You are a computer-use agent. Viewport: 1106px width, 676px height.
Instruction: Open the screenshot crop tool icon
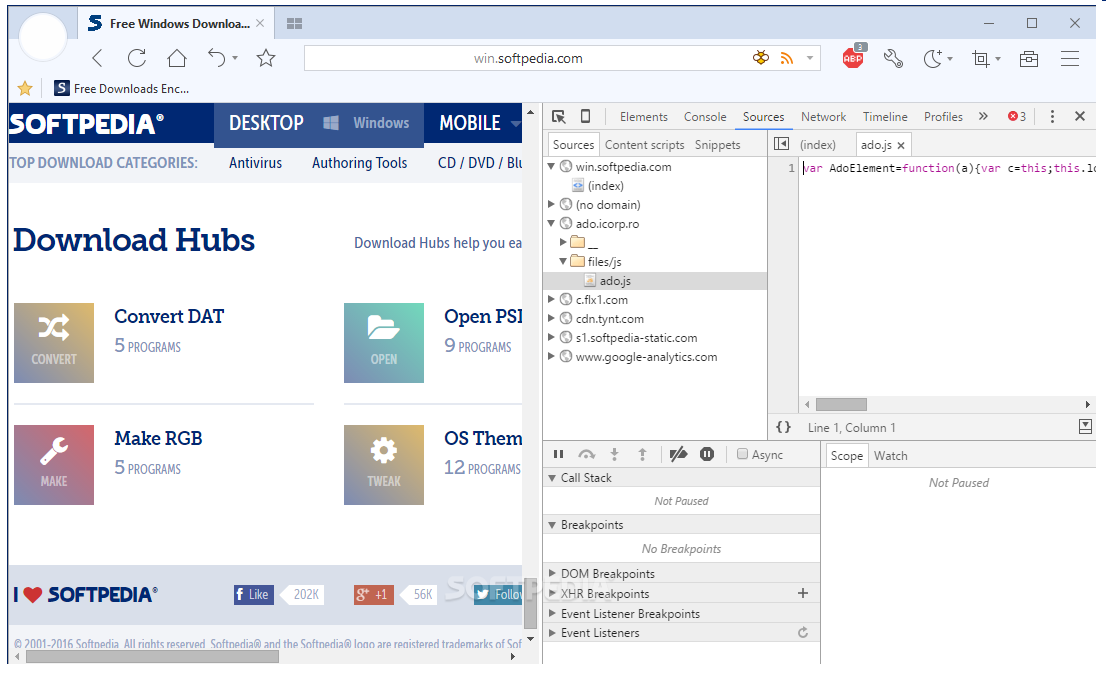[980, 59]
